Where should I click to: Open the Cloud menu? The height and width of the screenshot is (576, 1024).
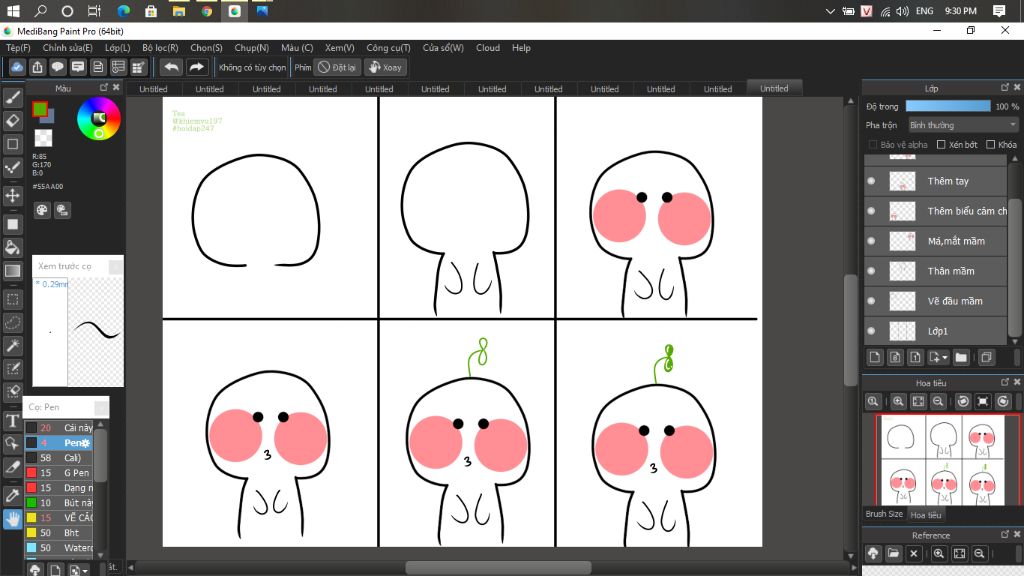(488, 48)
